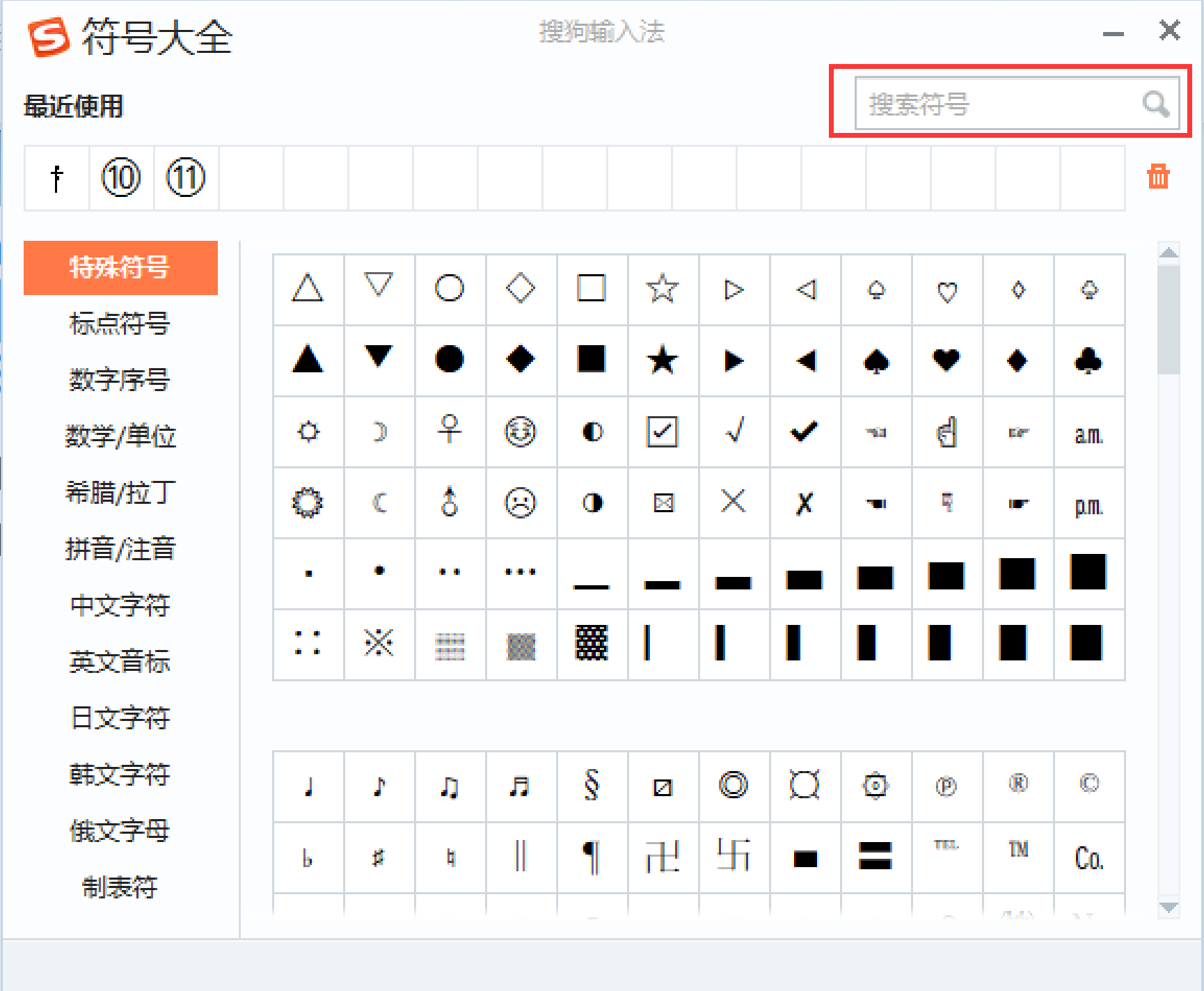Insert solid black star symbol

pos(663,360)
